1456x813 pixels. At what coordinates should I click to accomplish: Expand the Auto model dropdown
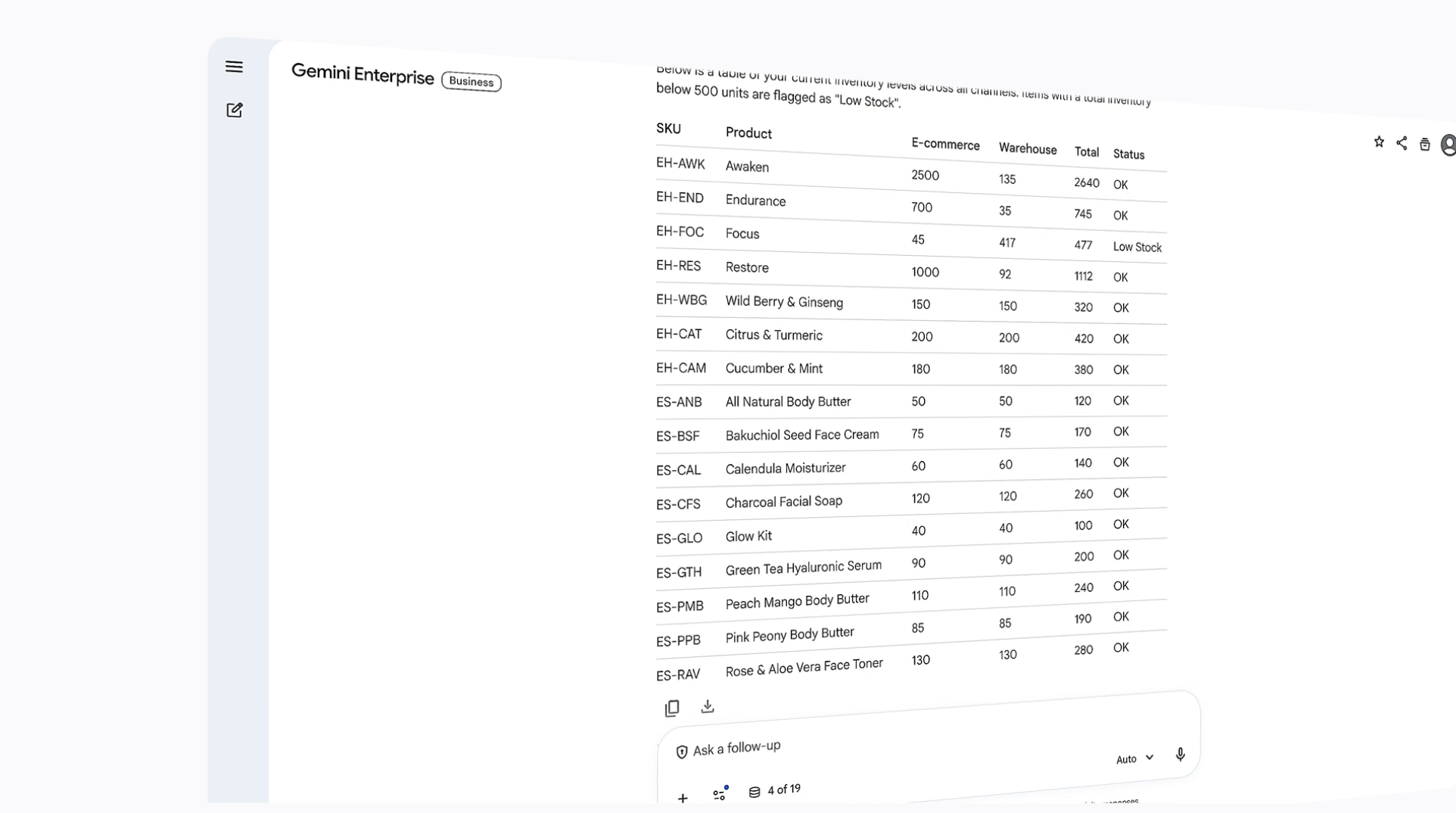1134,758
